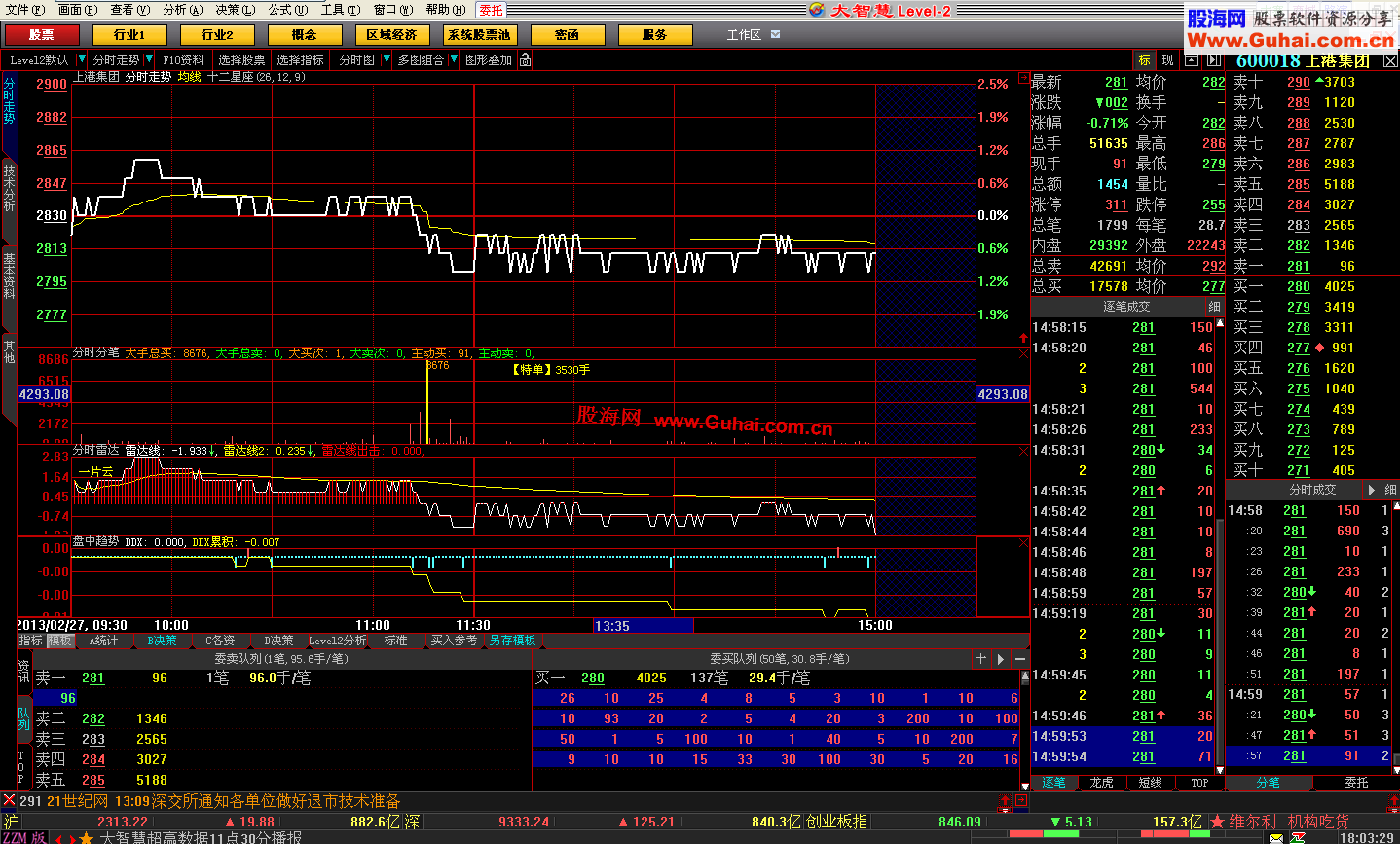Click the red box-arrow icon at ticker right end
The width and height of the screenshot is (1400, 844).
click(1021, 800)
